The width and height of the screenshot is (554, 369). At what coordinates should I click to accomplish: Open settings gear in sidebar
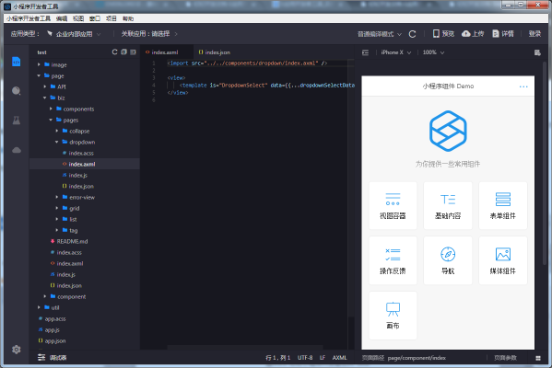coord(16,350)
